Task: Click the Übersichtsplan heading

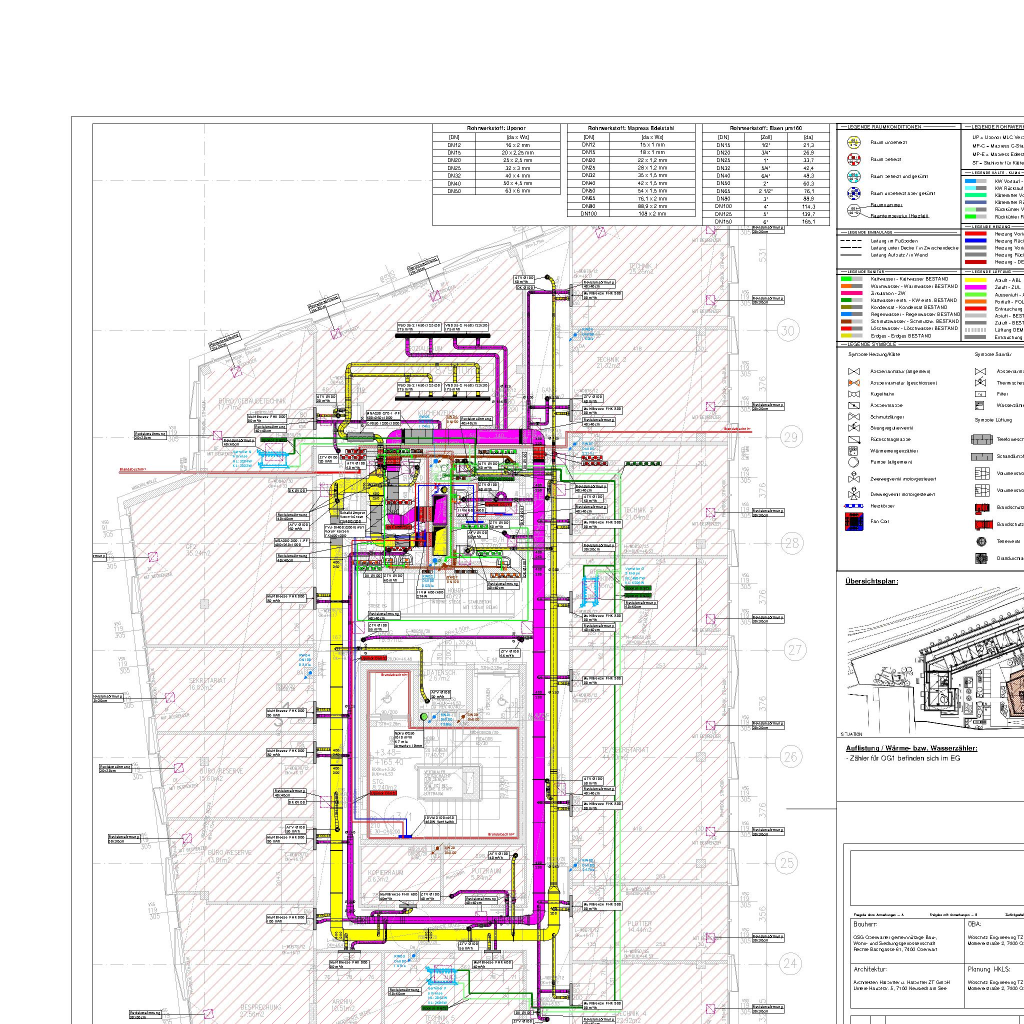Action: pyautogui.click(x=873, y=581)
